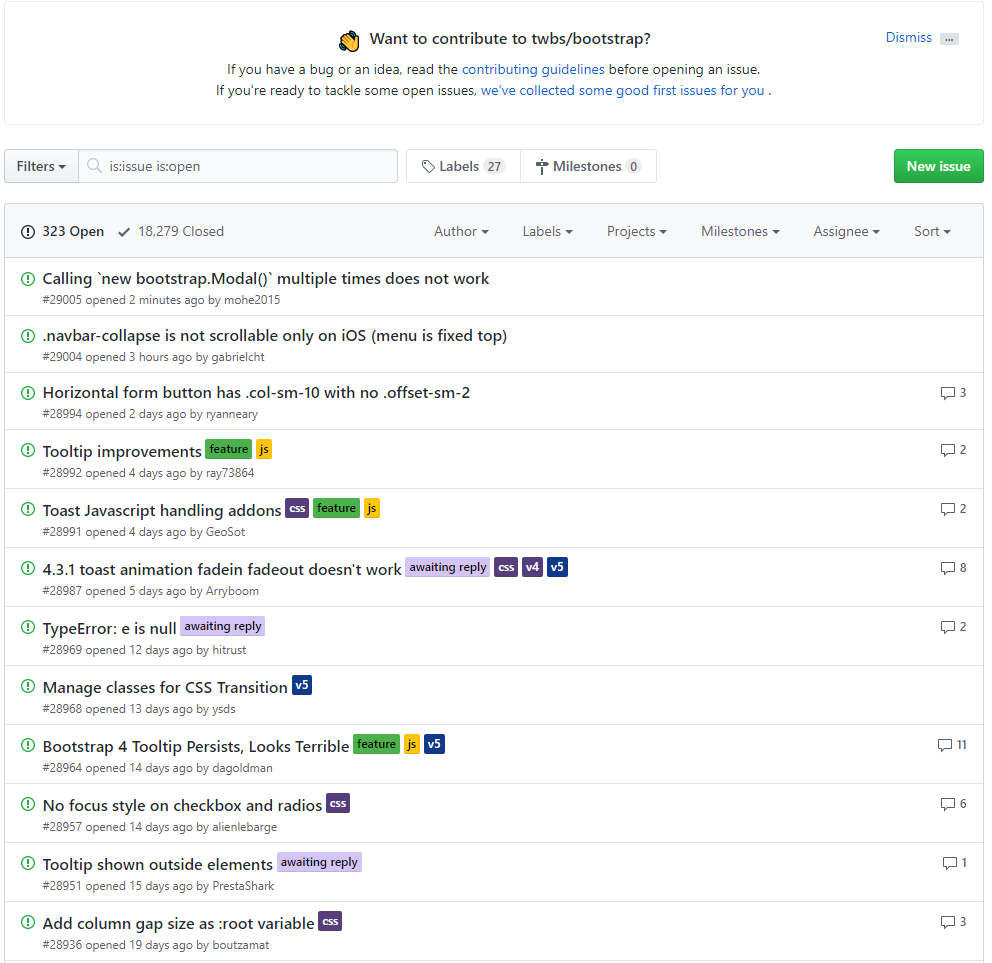Show the 18,279 Closed issues
Image resolution: width=992 pixels, height=963 pixels.
tap(171, 232)
